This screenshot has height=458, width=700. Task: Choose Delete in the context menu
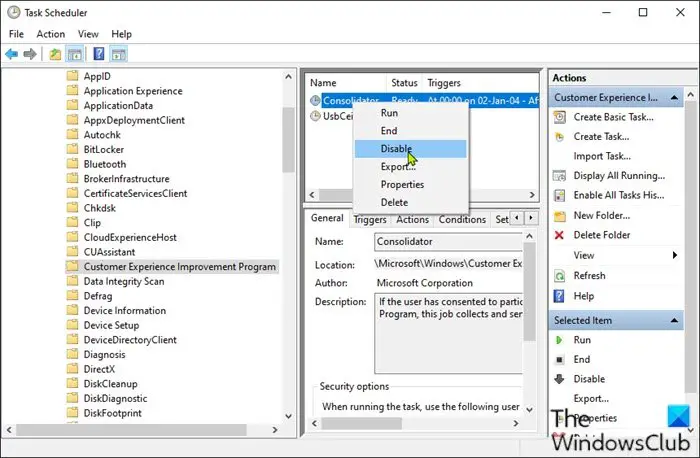411,202
